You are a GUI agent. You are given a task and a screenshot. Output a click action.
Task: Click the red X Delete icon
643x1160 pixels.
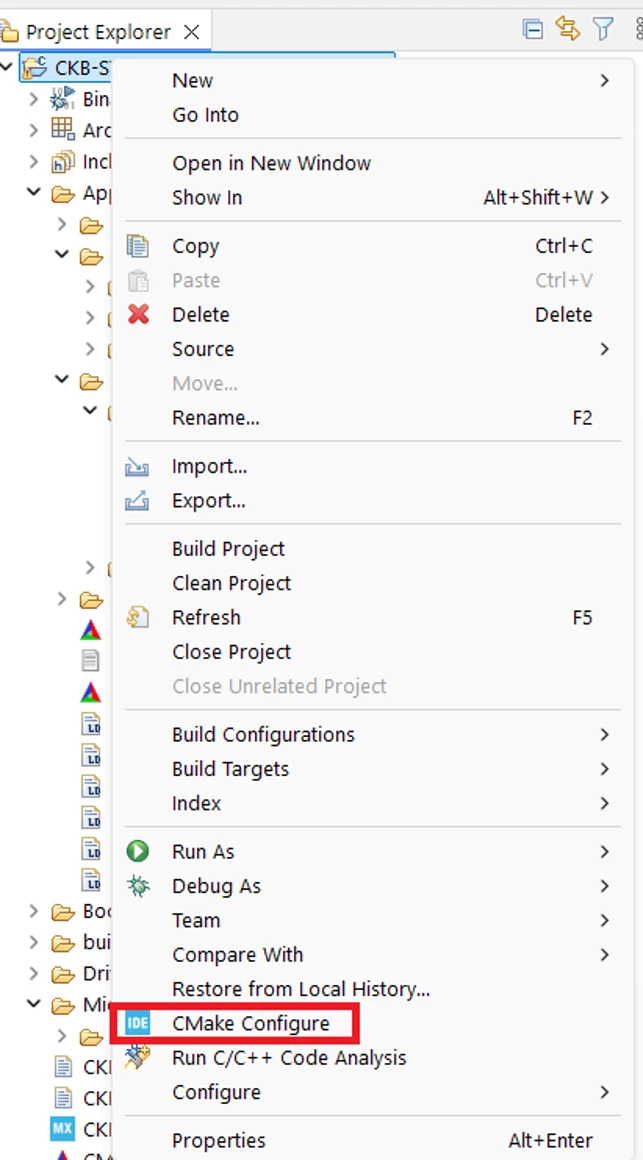coord(138,314)
